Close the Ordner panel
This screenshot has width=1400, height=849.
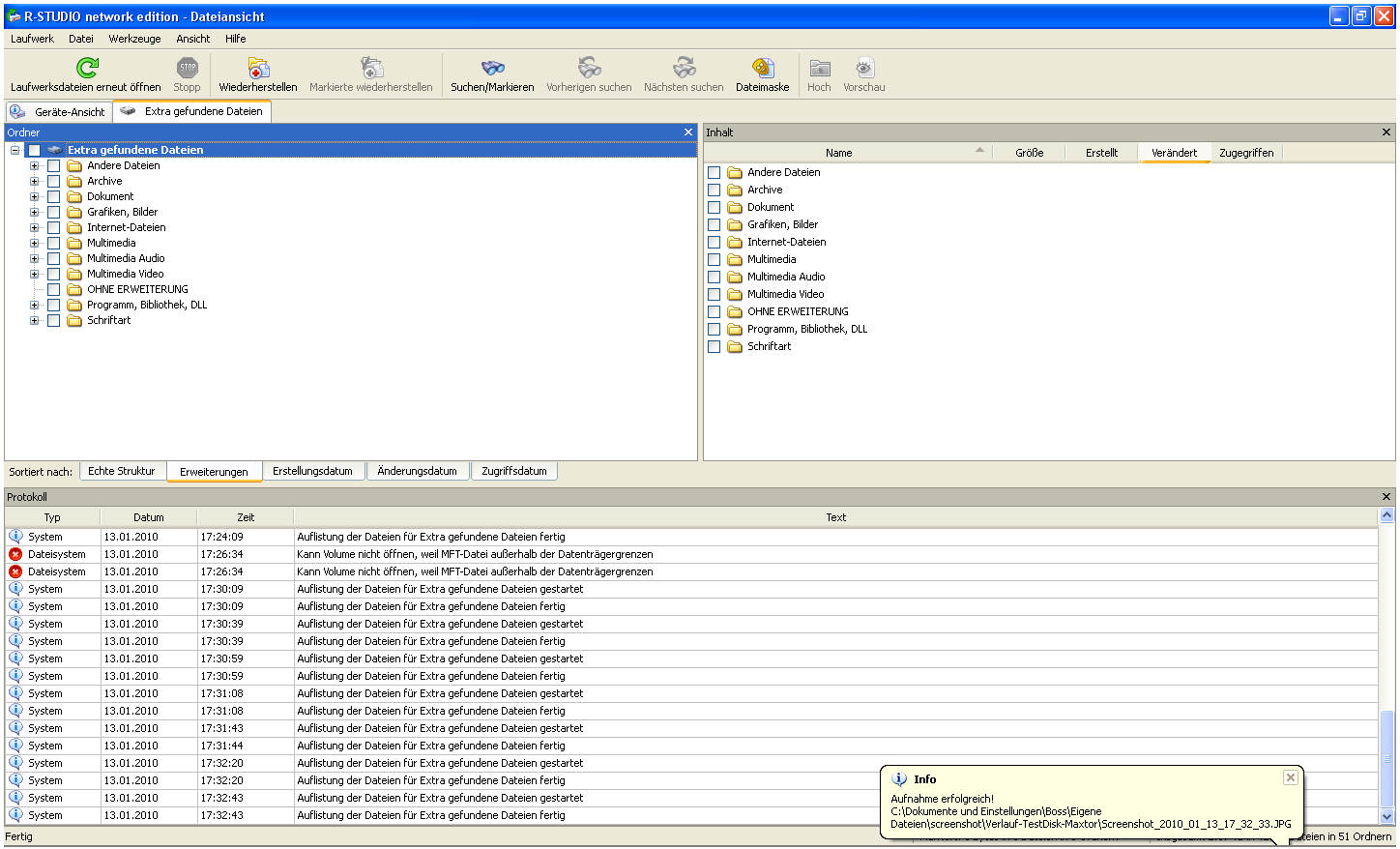(688, 132)
